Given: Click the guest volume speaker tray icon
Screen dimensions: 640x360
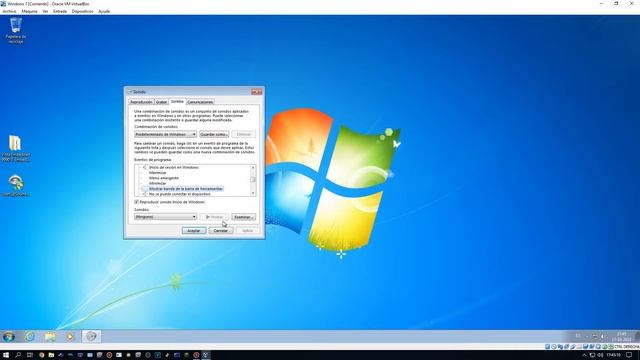Looking at the screenshot, I should pyautogui.click(x=603, y=336).
